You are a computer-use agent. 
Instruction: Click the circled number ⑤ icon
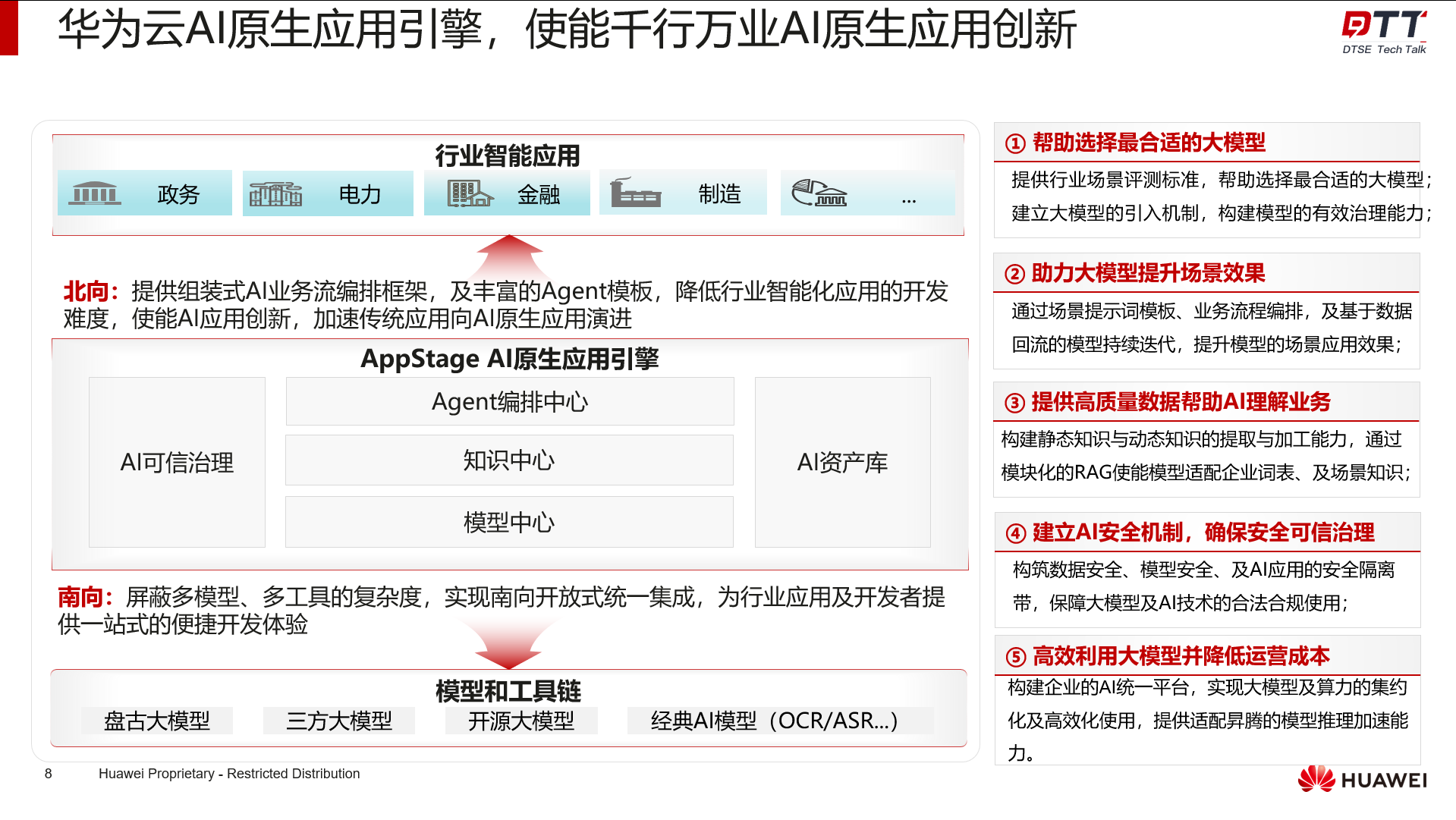[1016, 657]
